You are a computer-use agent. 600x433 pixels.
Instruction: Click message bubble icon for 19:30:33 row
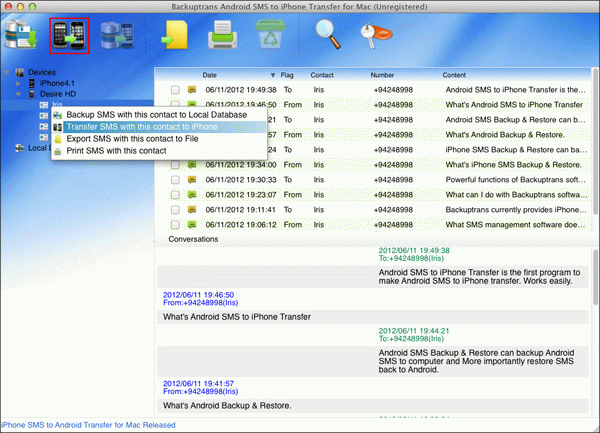click(x=192, y=180)
